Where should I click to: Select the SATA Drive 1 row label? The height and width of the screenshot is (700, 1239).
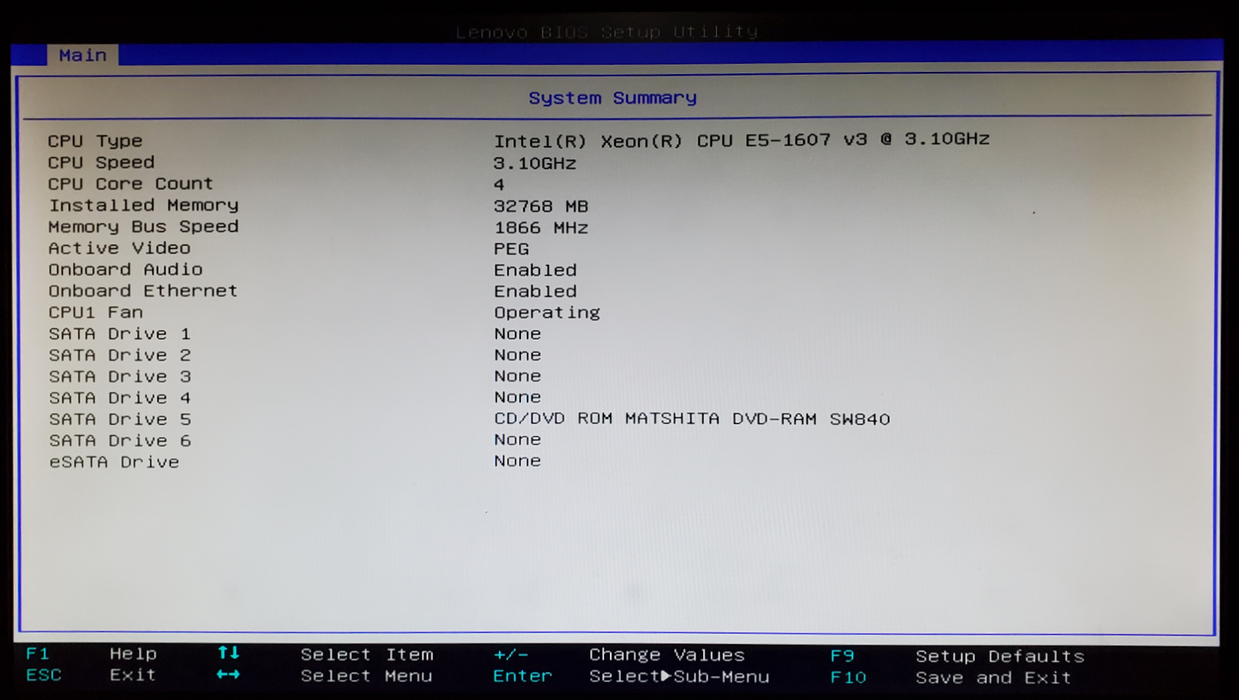119,333
